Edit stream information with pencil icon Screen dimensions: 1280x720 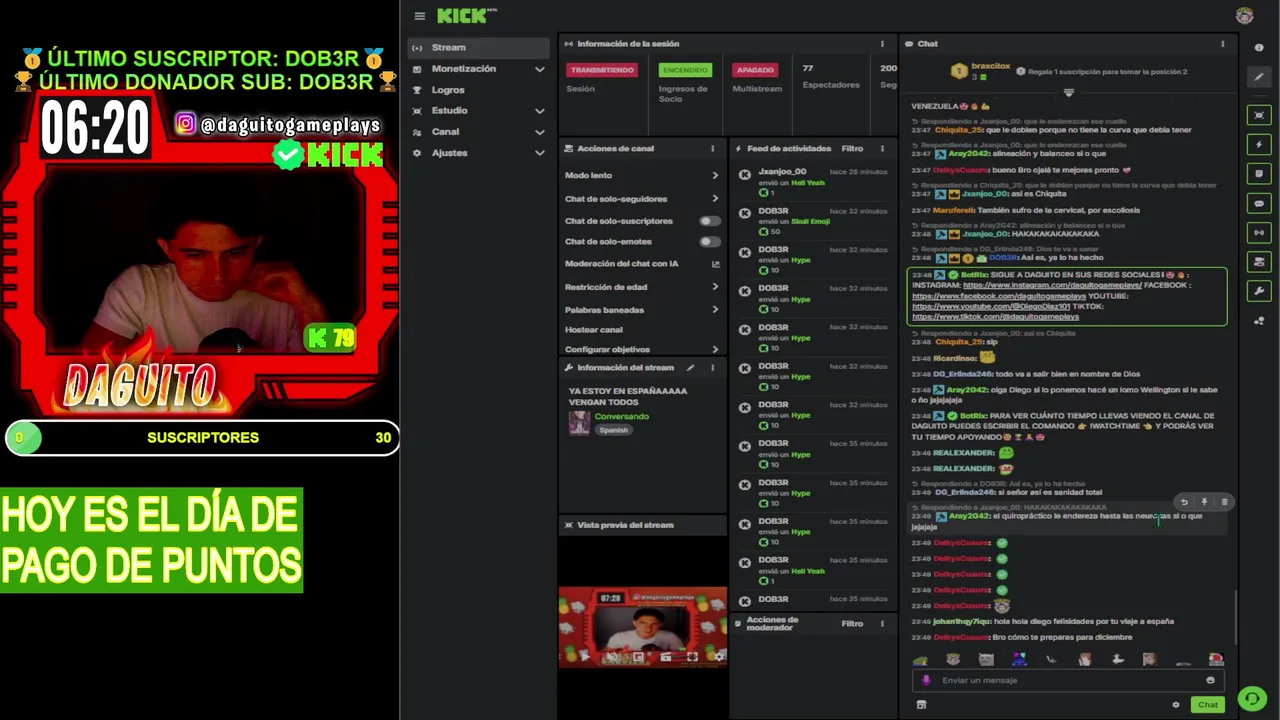[690, 368]
